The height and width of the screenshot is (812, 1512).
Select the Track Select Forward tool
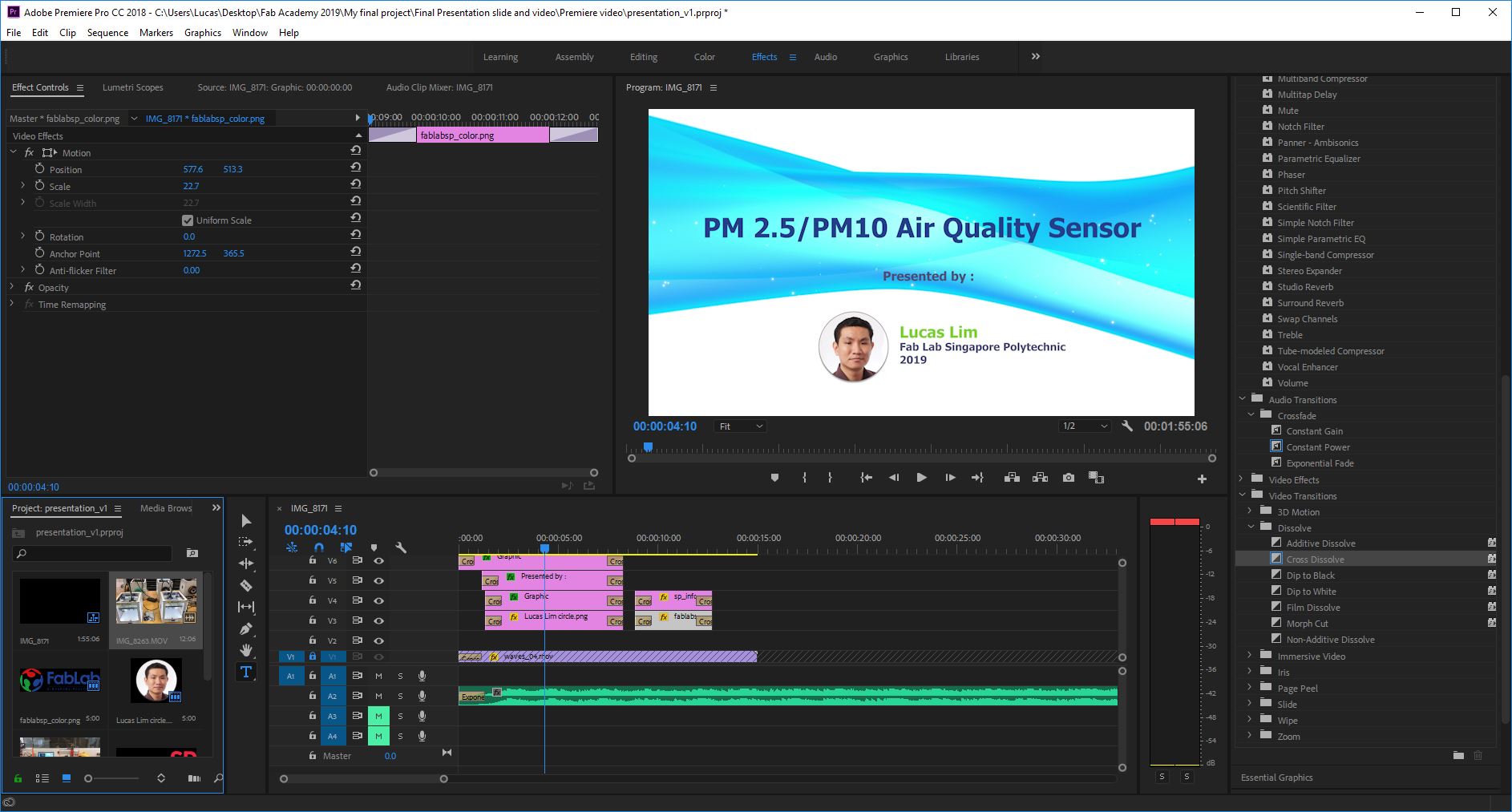246,542
